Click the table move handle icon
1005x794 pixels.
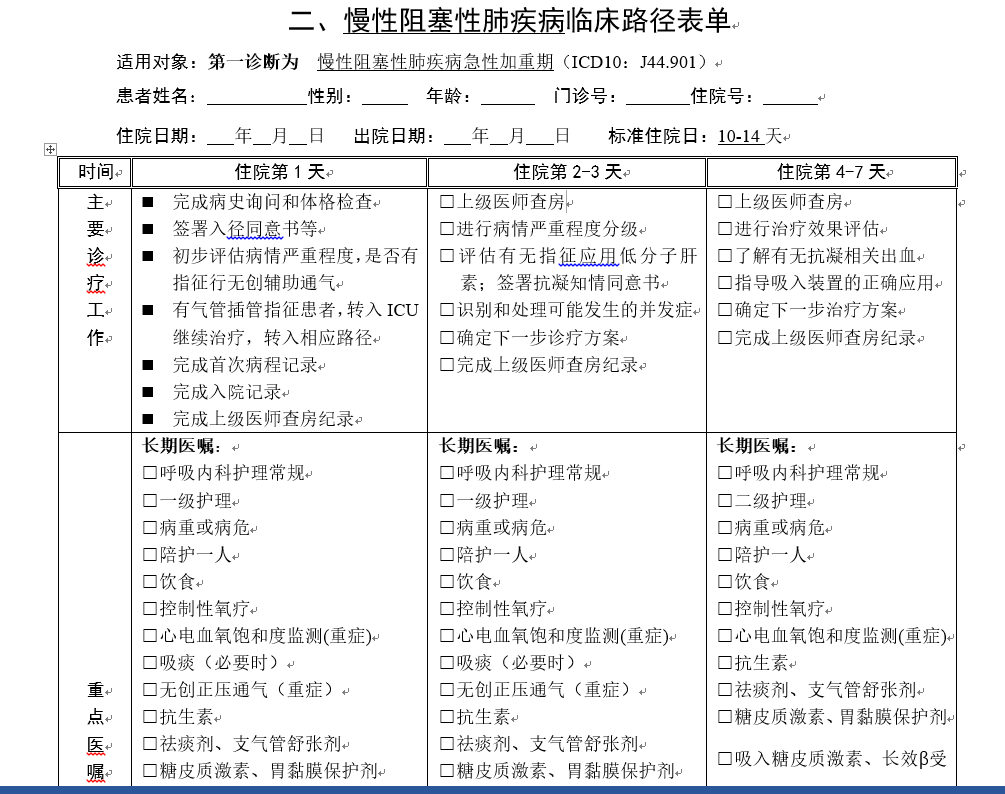click(50, 149)
